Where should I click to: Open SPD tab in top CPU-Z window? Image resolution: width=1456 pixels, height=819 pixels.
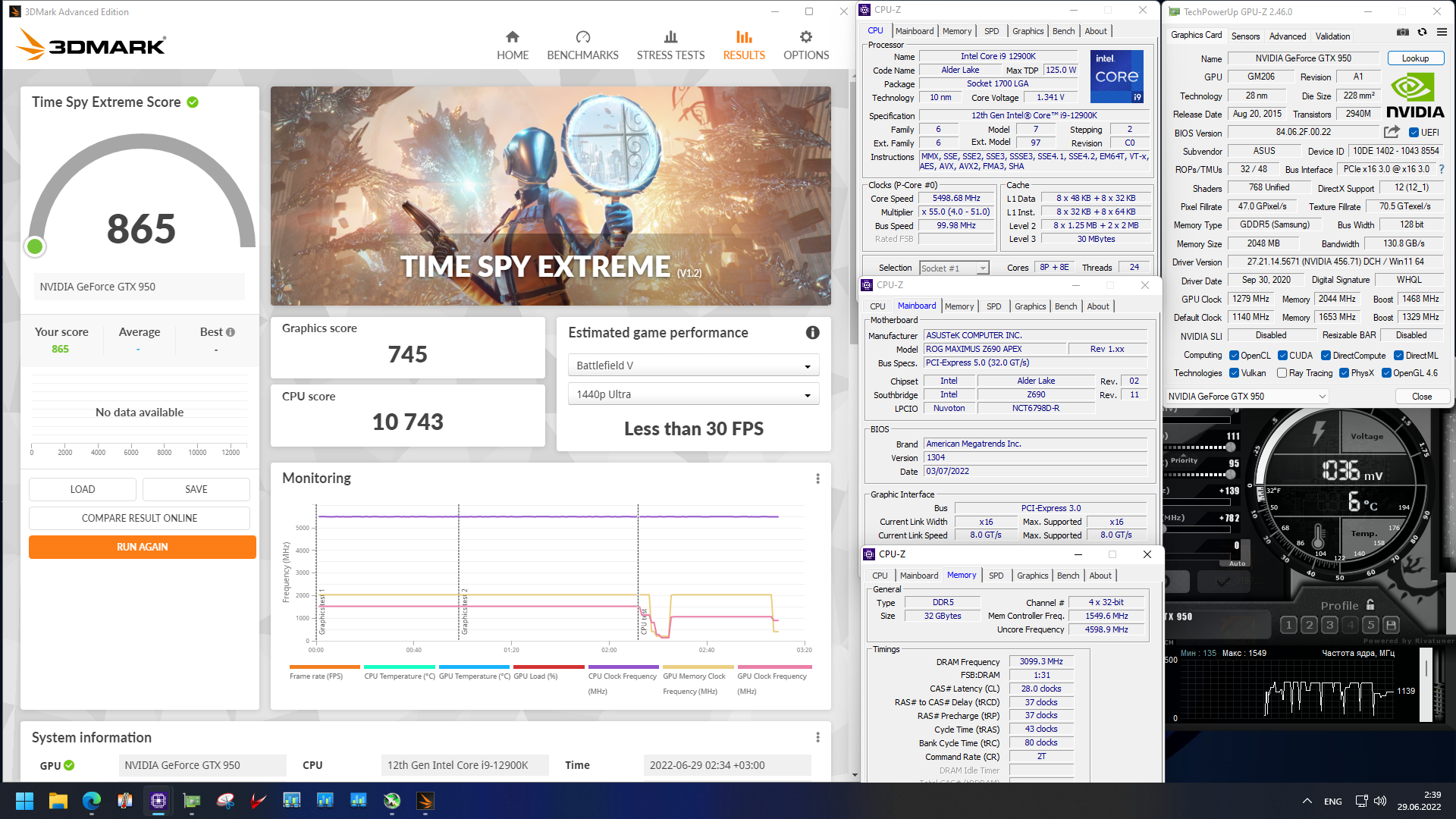(x=991, y=31)
